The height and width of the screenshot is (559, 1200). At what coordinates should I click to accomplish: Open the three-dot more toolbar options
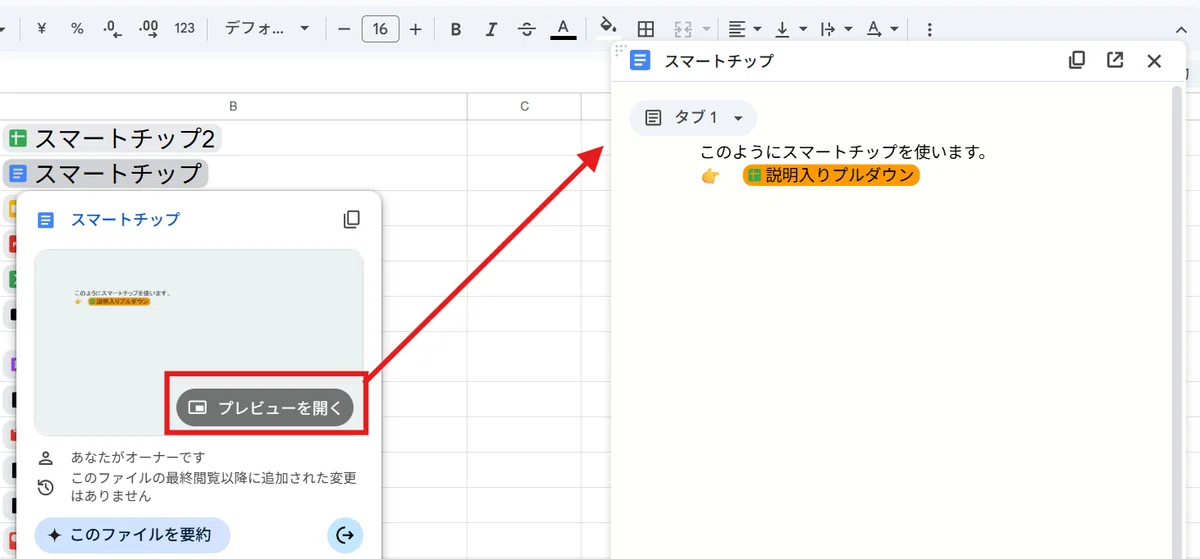pyautogui.click(x=929, y=29)
